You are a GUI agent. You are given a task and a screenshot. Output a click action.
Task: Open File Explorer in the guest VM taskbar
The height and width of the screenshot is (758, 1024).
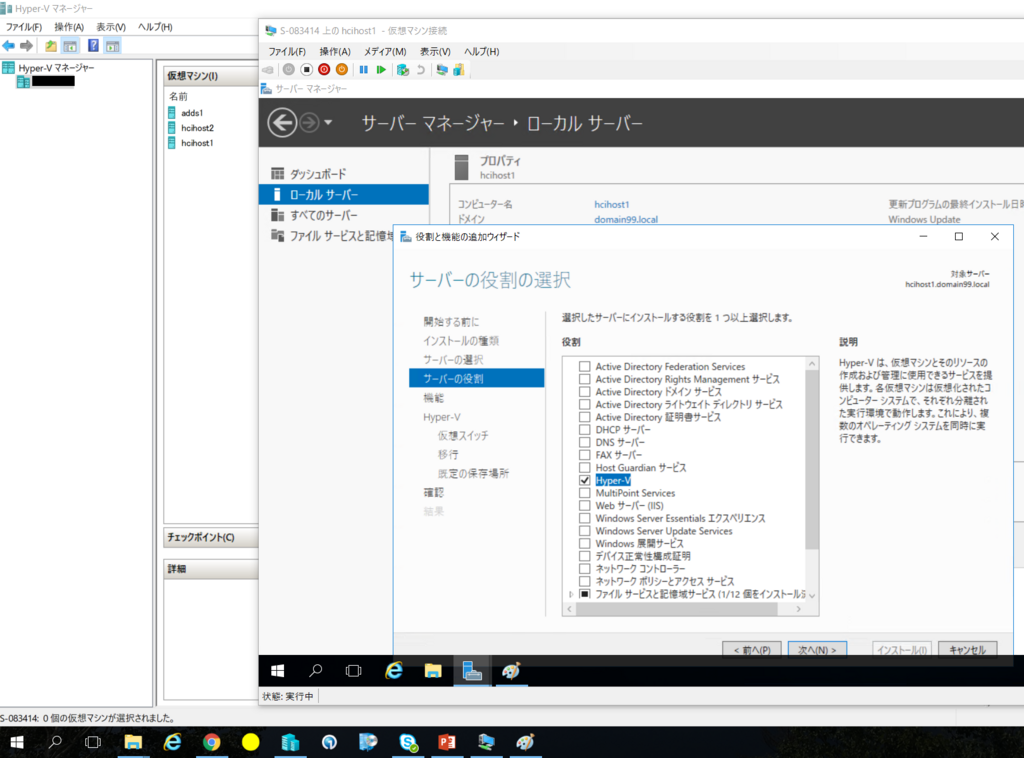point(433,671)
